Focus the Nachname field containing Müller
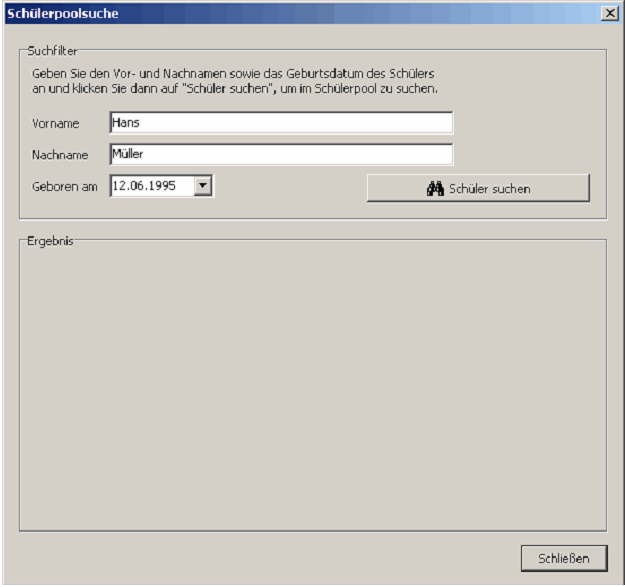Viewport: 625px width, 587px height. point(281,154)
